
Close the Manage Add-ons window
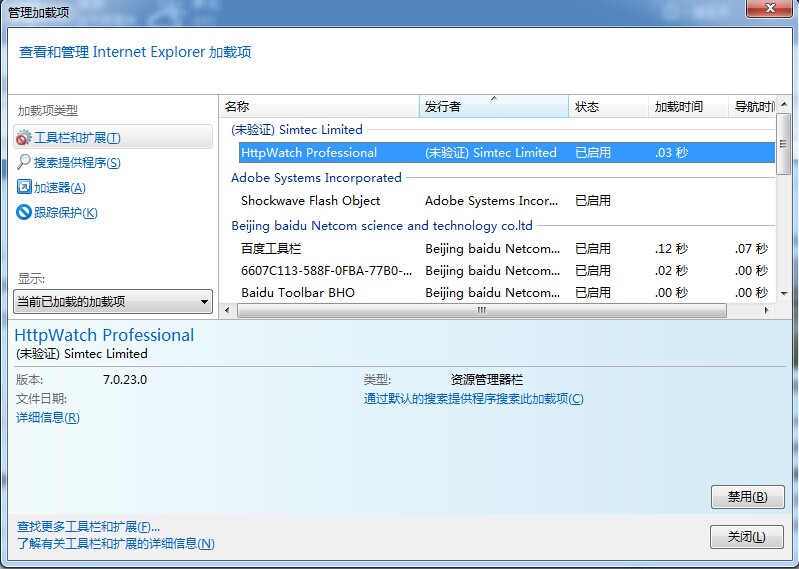point(746,537)
